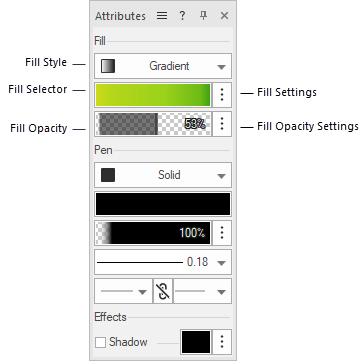Pin the Attributes panel

[x=203, y=16]
